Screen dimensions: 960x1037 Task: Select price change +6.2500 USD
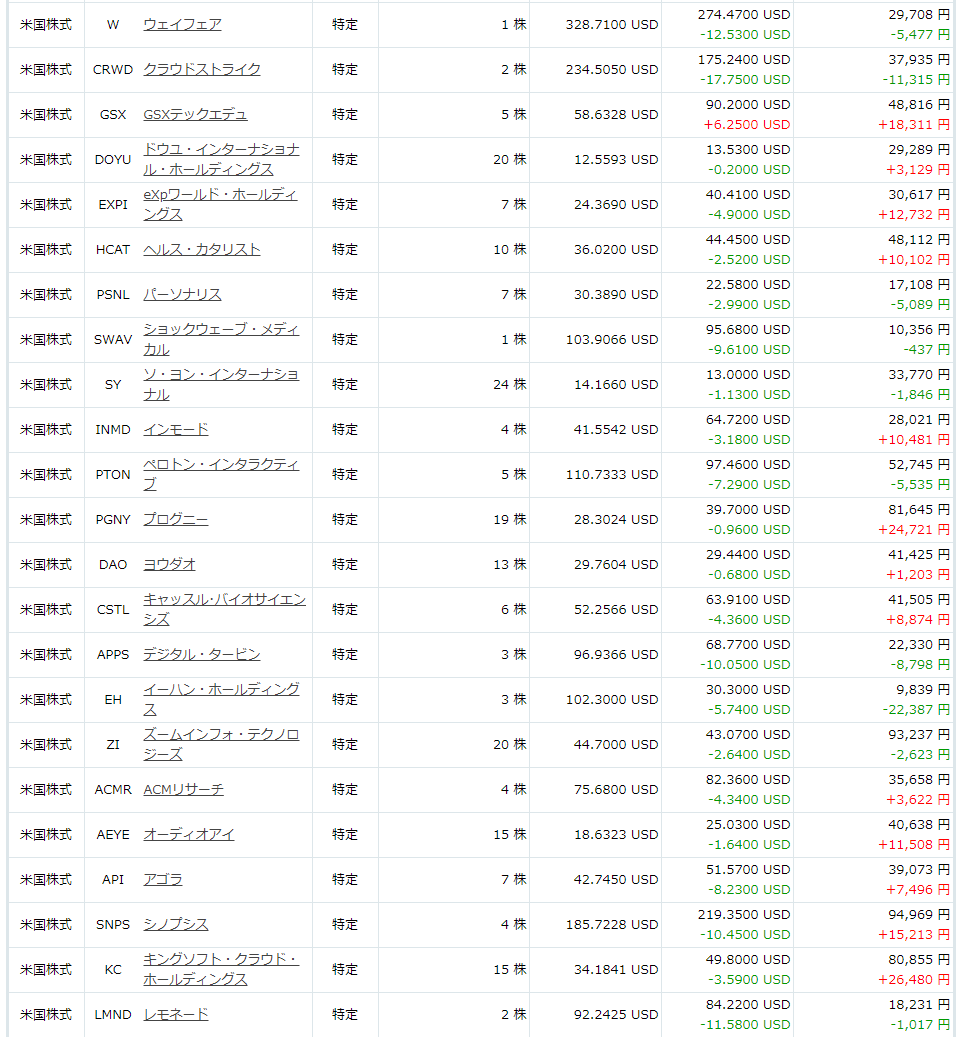[x=747, y=124]
